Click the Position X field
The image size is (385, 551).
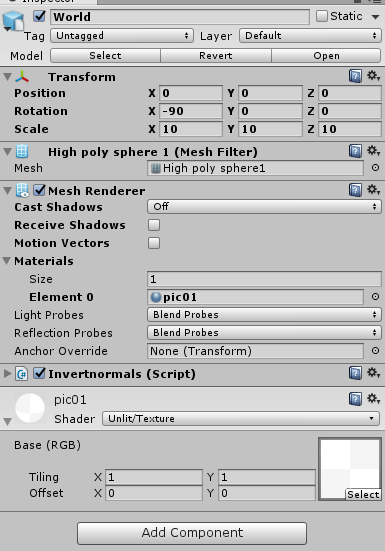(191, 93)
